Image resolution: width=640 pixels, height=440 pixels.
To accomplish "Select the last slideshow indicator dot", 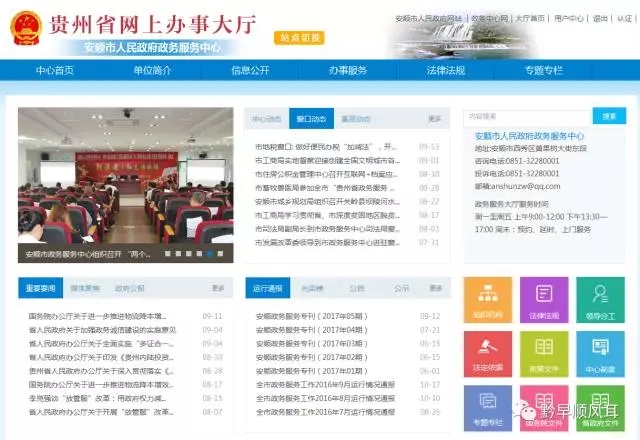I will point(220,253).
